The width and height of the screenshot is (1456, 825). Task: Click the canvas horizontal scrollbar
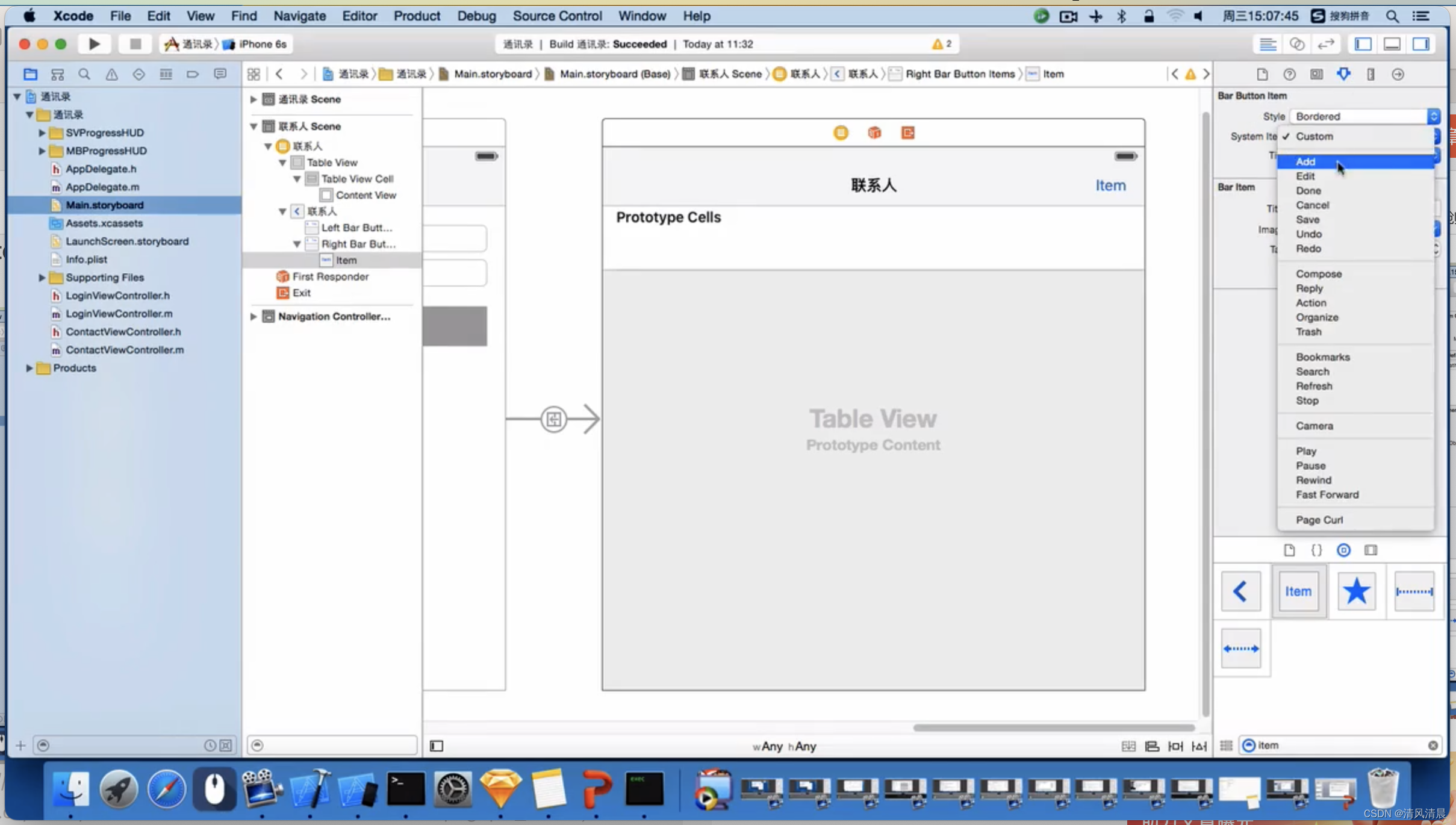click(x=1053, y=727)
